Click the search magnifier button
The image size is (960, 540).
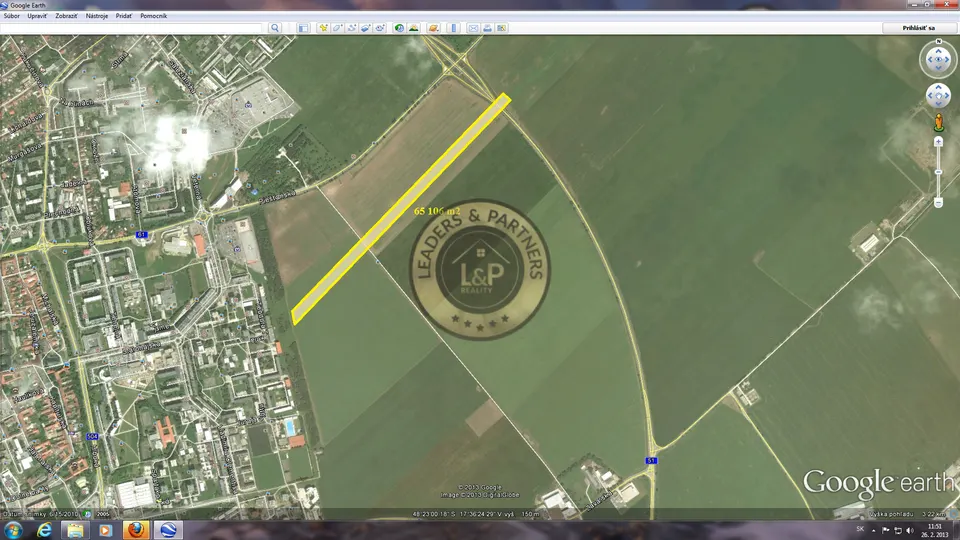pos(275,28)
